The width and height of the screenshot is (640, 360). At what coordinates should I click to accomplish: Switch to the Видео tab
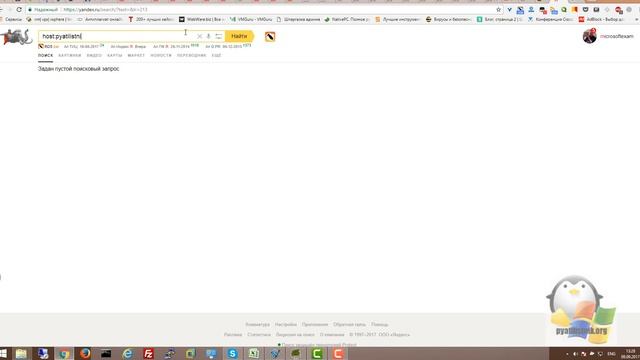(94, 55)
